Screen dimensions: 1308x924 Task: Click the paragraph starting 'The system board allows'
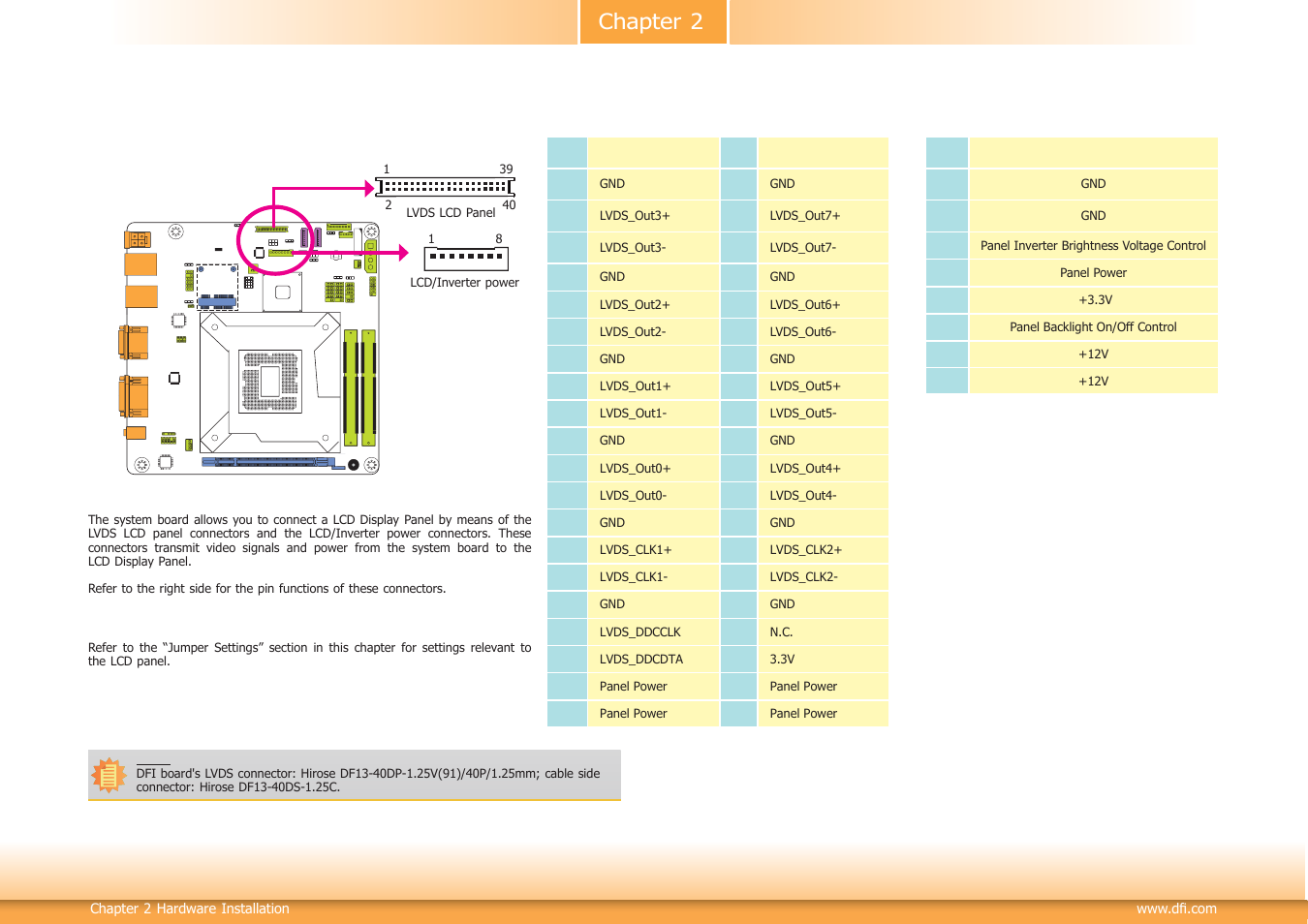pyautogui.click(x=310, y=540)
